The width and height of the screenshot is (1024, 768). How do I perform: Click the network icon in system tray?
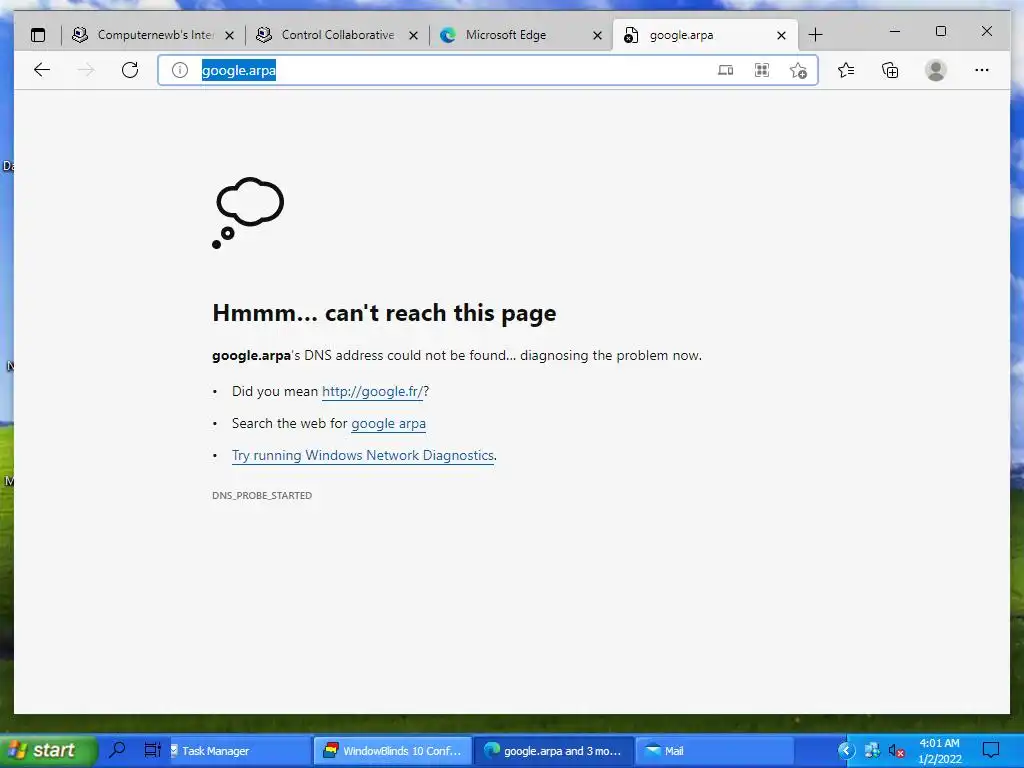(x=872, y=750)
